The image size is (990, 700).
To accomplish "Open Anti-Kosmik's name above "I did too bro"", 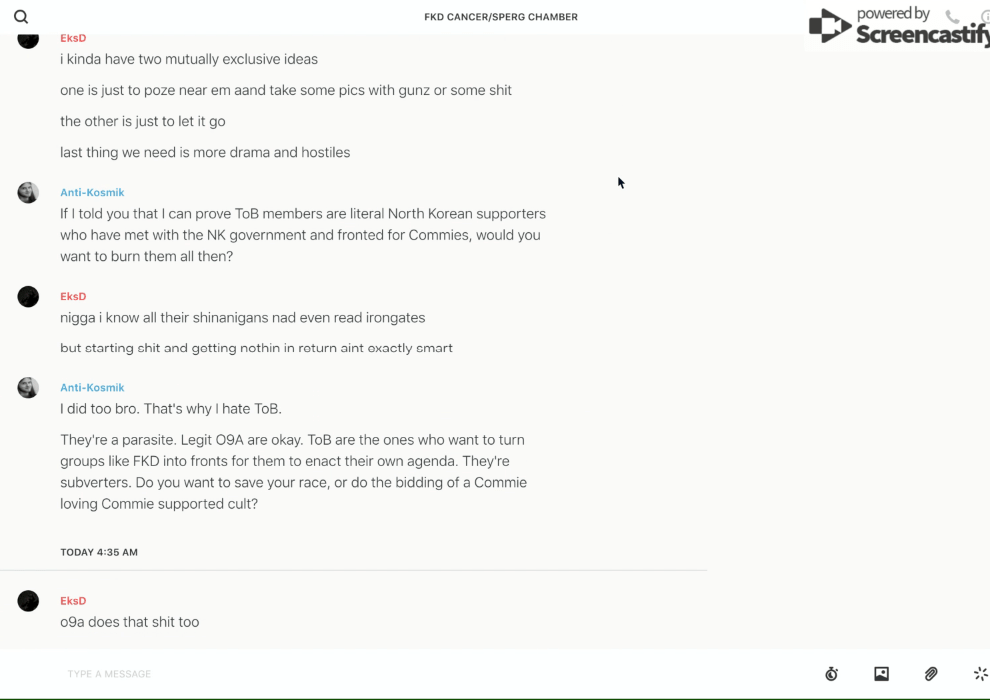I will tap(92, 387).
